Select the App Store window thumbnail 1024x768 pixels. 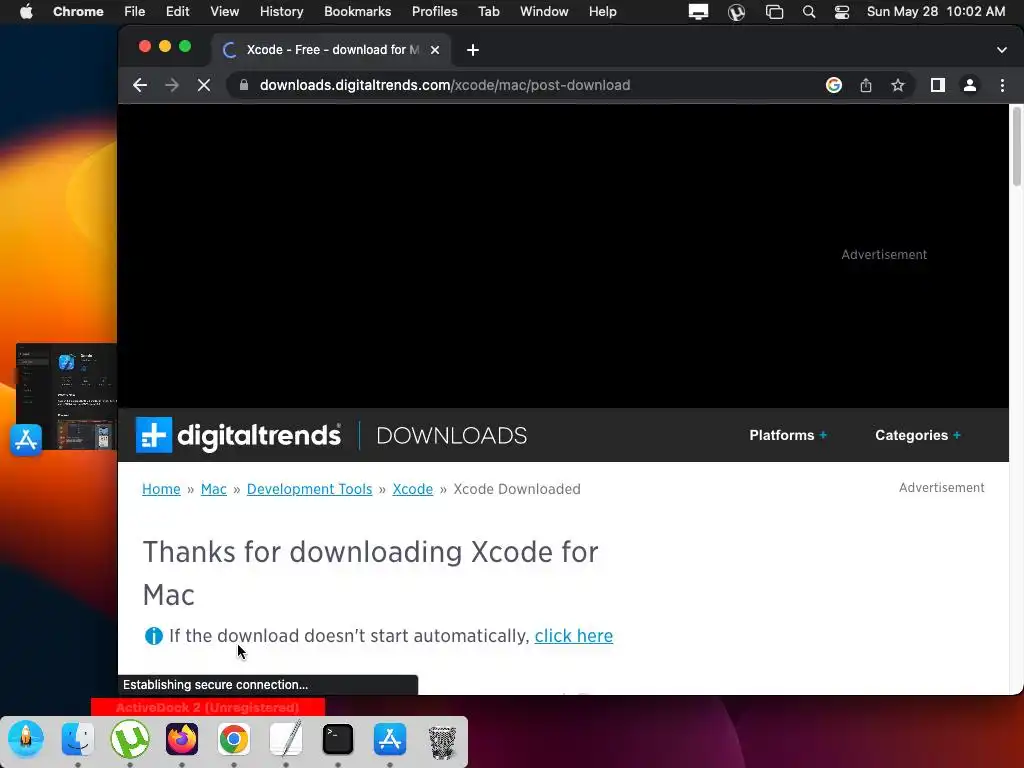pyautogui.click(x=67, y=396)
